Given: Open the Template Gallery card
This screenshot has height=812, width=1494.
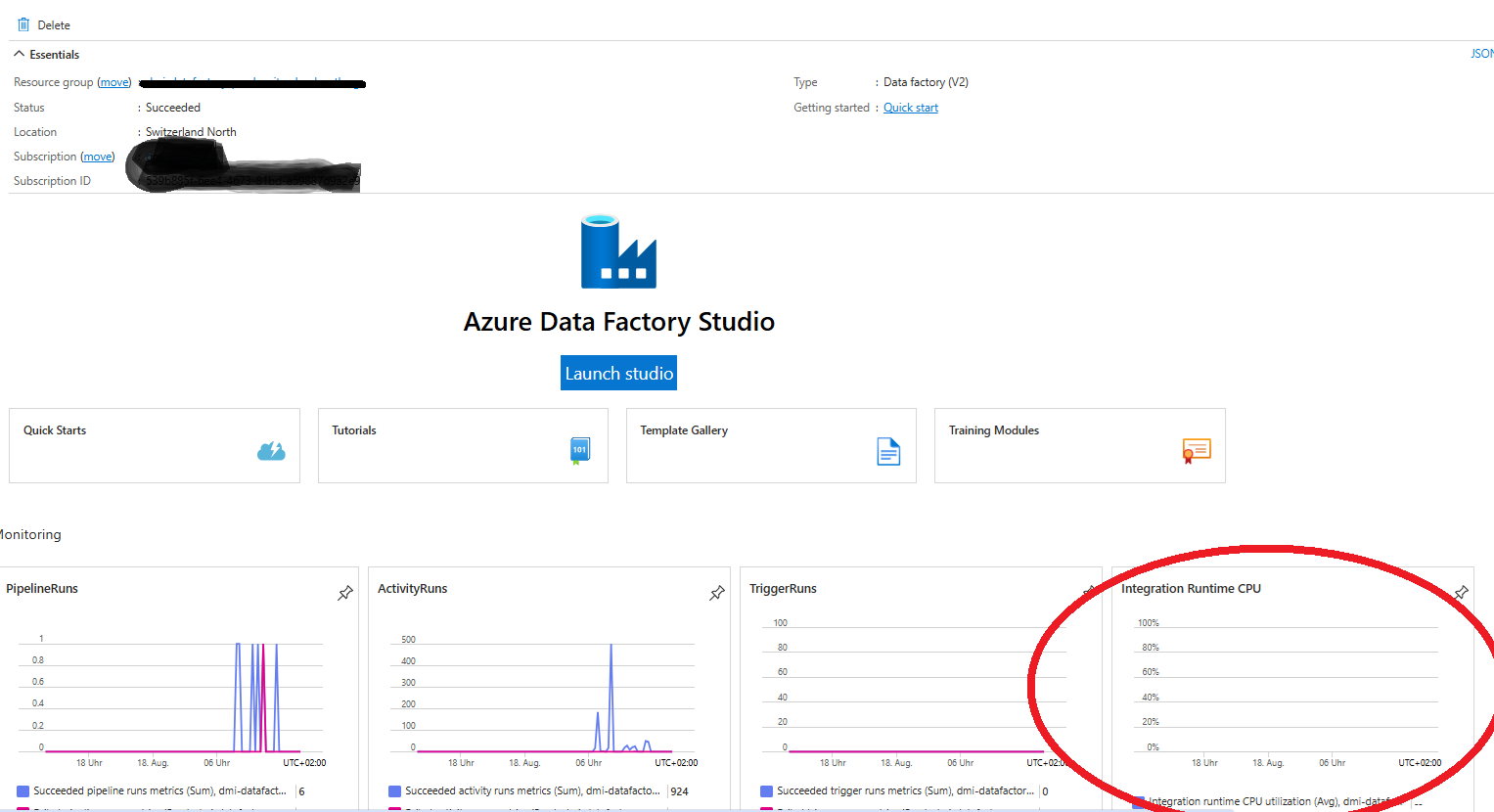Looking at the screenshot, I should 771,445.
